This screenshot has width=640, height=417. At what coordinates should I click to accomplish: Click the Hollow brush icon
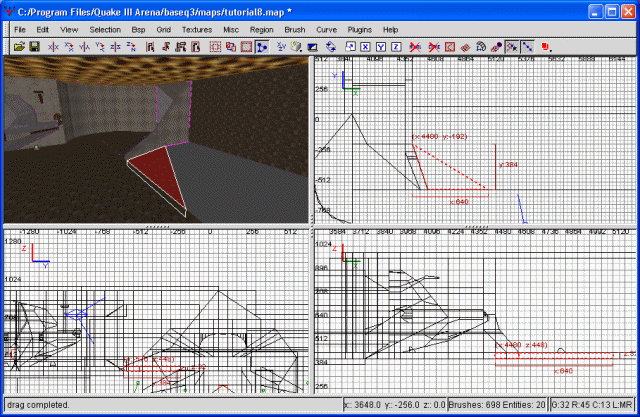click(246, 47)
